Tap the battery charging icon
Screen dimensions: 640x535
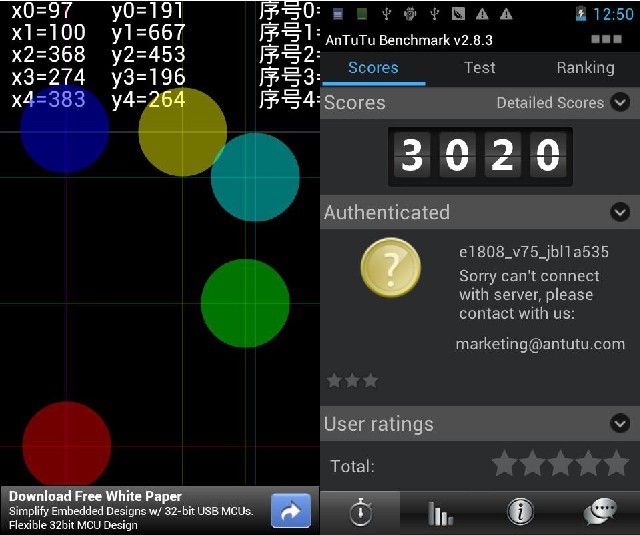[x=580, y=14]
